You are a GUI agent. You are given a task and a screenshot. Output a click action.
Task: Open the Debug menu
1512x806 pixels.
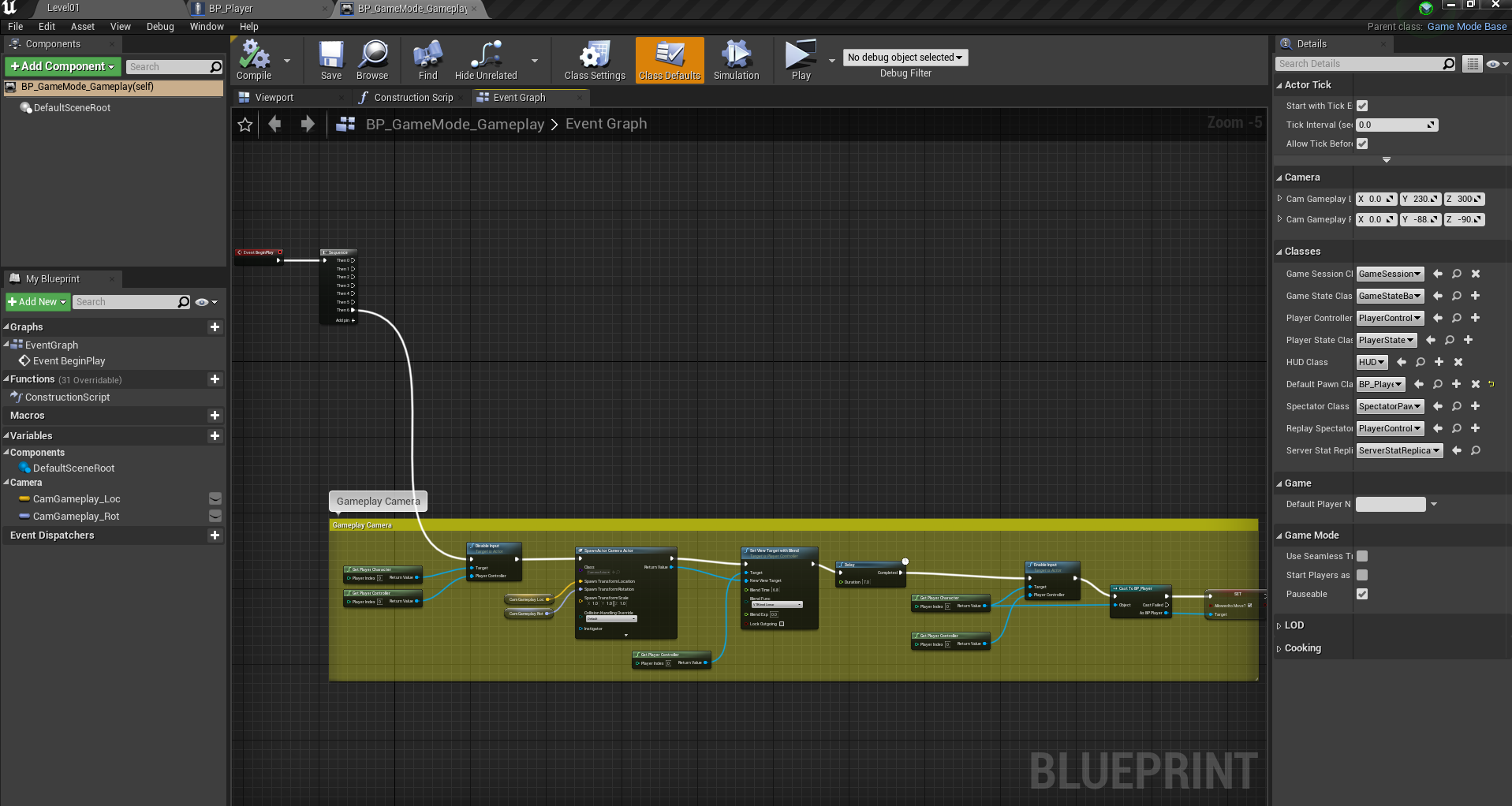[x=160, y=27]
